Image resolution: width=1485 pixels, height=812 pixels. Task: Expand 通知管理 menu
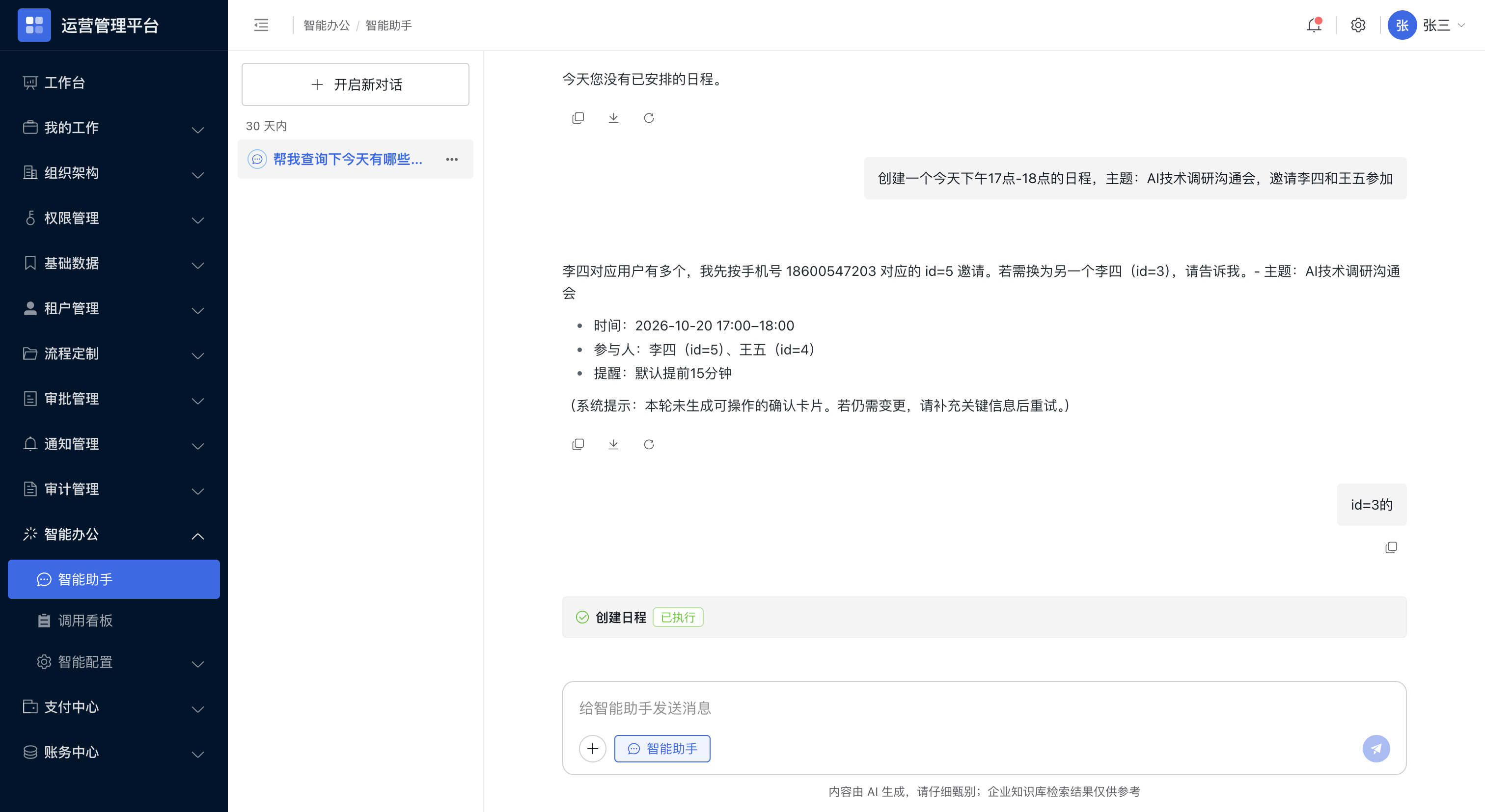click(x=113, y=444)
